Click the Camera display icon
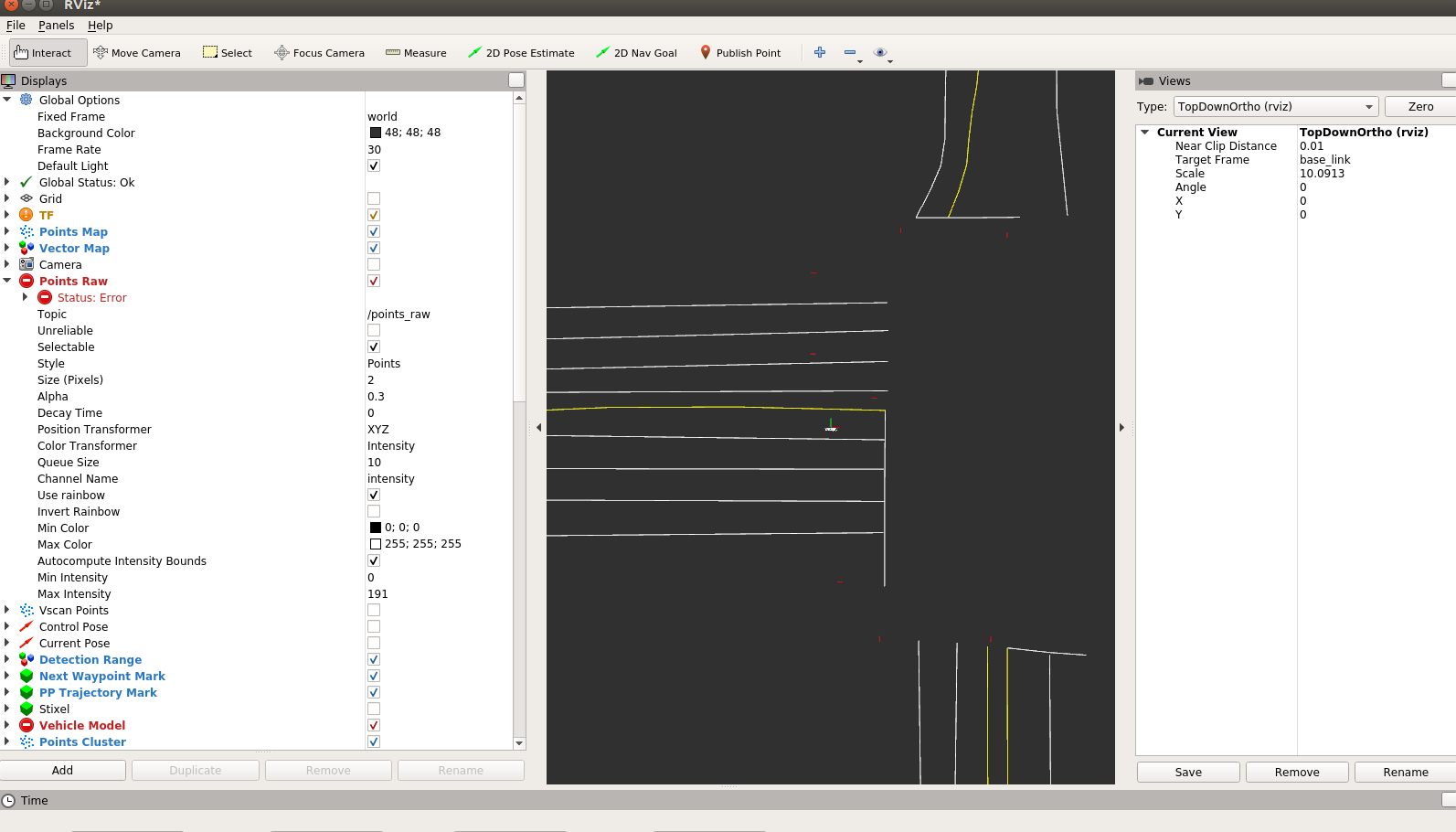 (27, 264)
